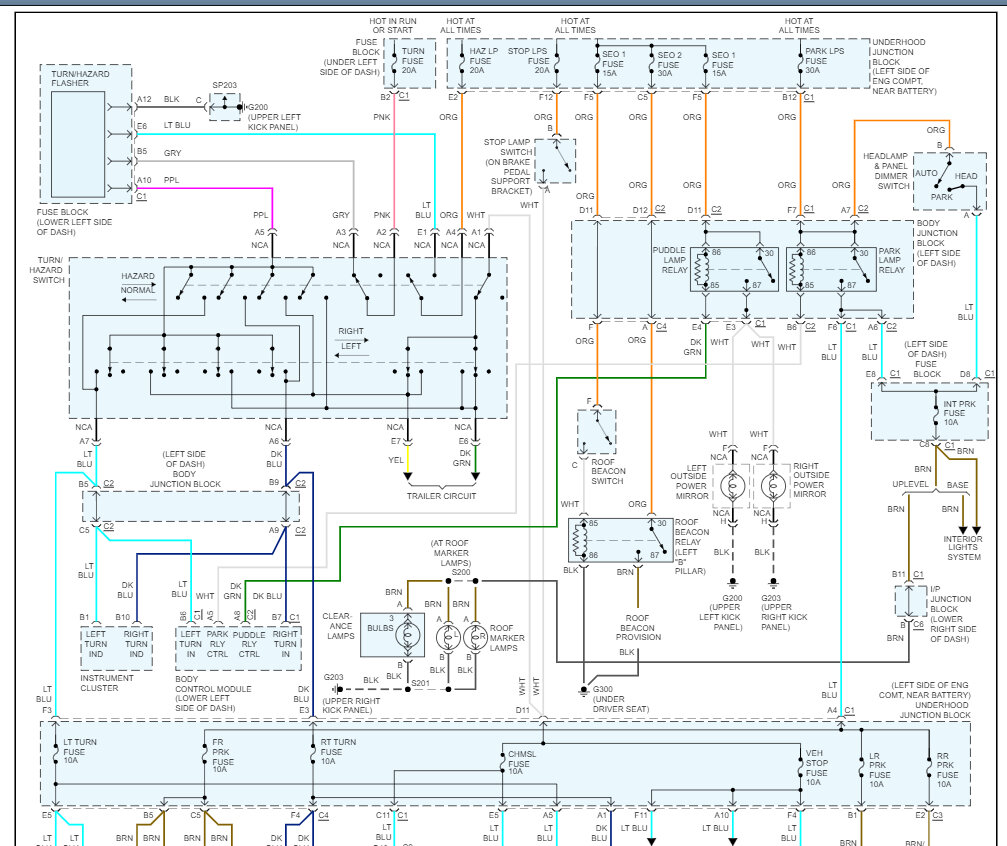1007x846 pixels.
Task: Click the Roof Beacon Switch symbol
Action: point(597,431)
